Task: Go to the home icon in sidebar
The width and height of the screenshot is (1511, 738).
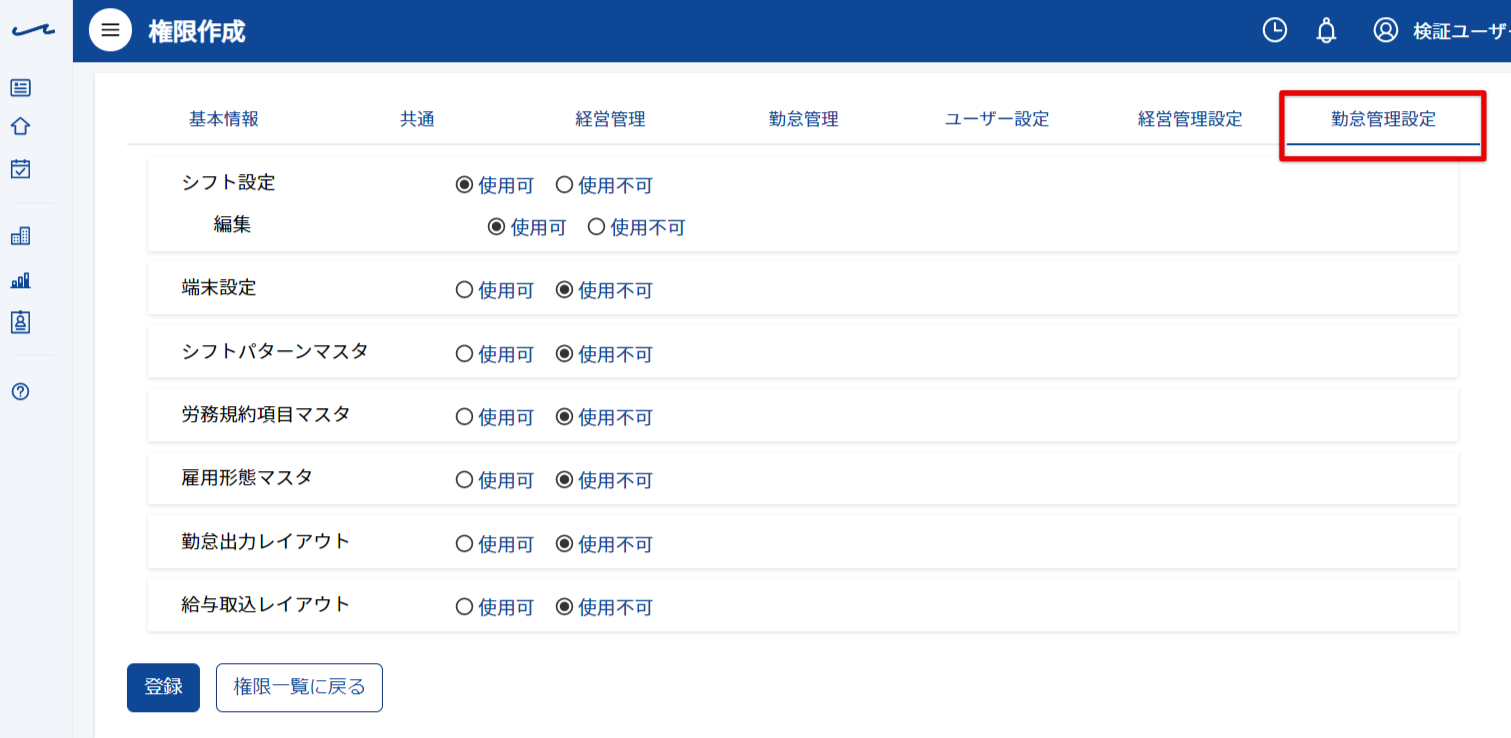Action: pos(20,127)
